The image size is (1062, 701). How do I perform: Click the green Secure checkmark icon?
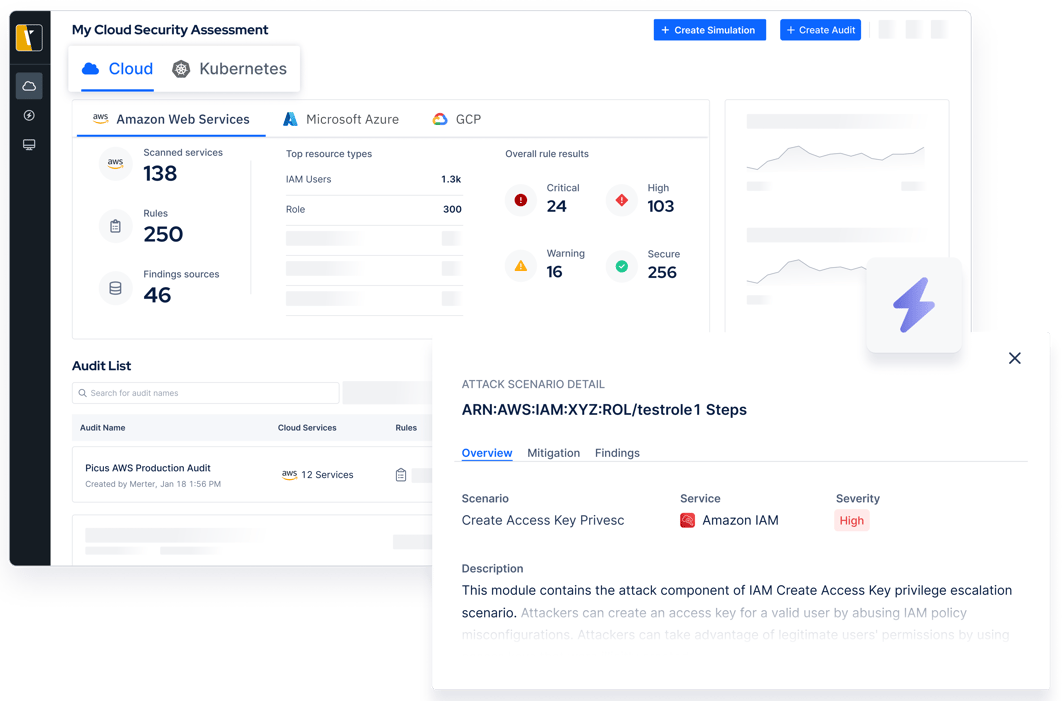[x=621, y=266]
